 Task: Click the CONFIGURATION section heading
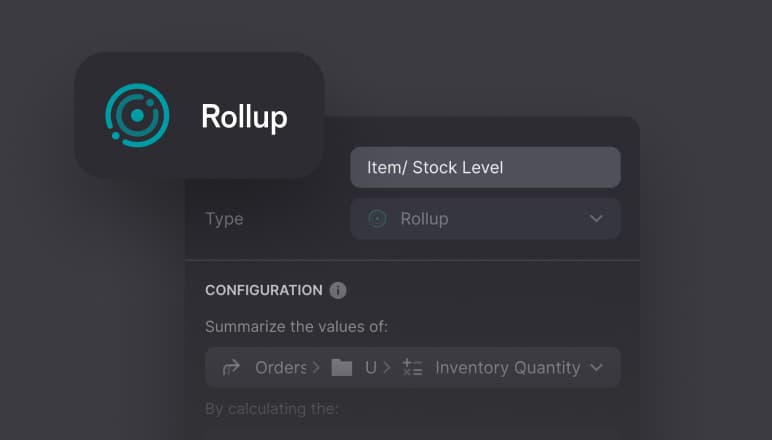click(263, 291)
